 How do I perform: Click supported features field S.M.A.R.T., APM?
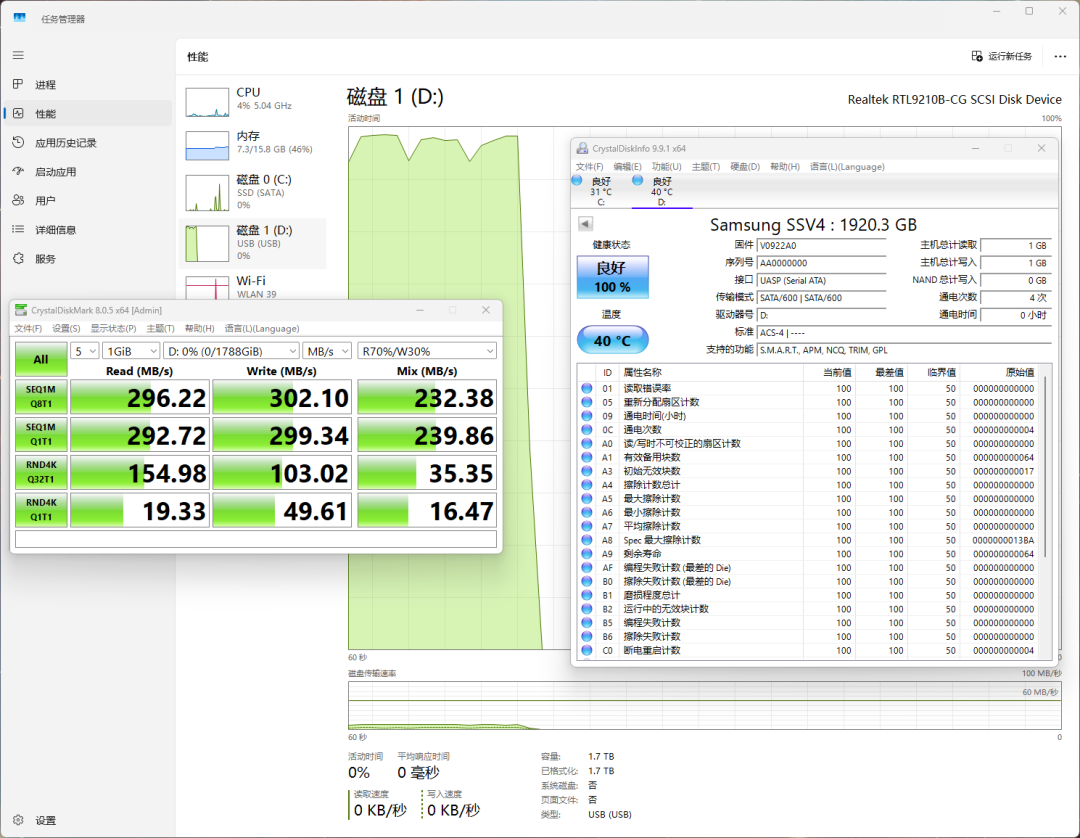[x=904, y=350]
